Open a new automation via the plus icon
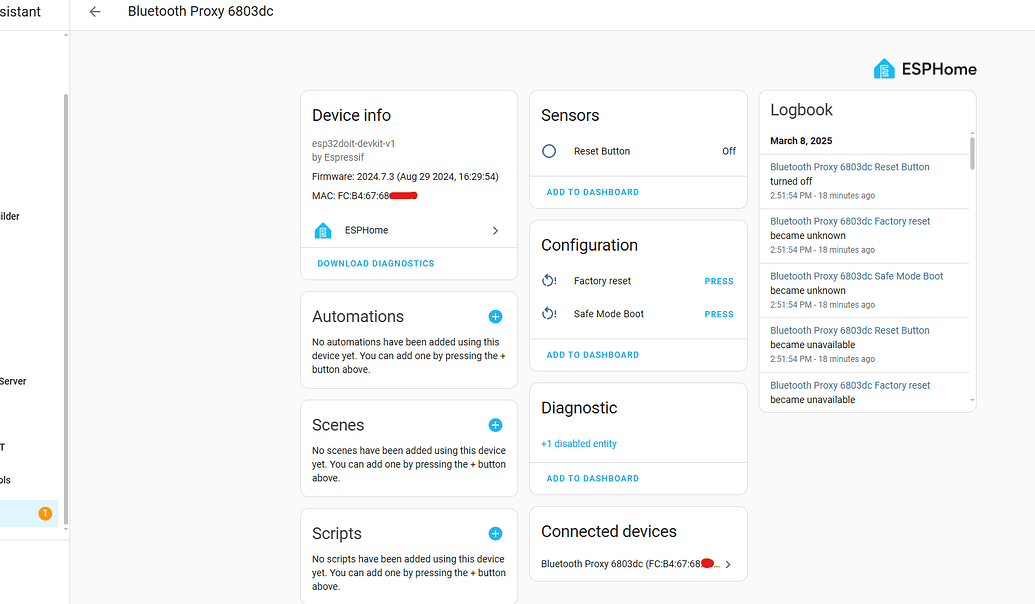The height and width of the screenshot is (604, 1035). pyautogui.click(x=495, y=316)
